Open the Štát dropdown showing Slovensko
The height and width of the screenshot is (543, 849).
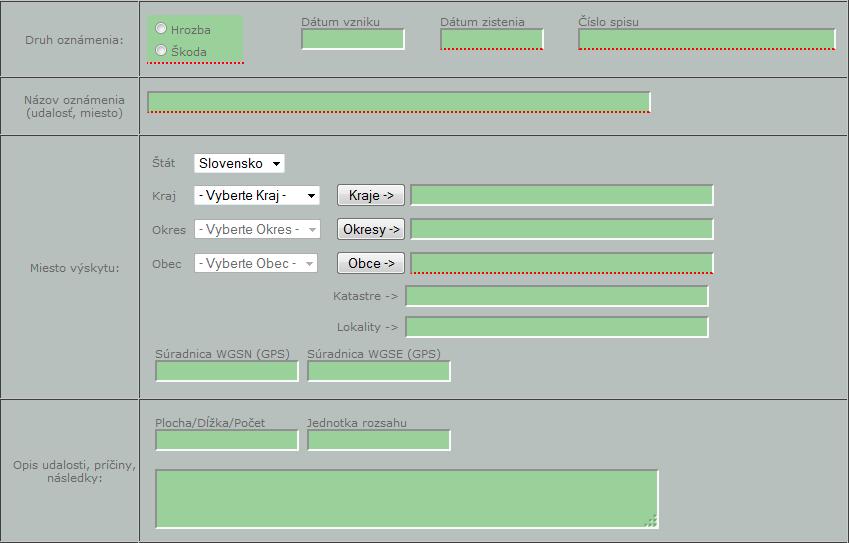(x=239, y=163)
